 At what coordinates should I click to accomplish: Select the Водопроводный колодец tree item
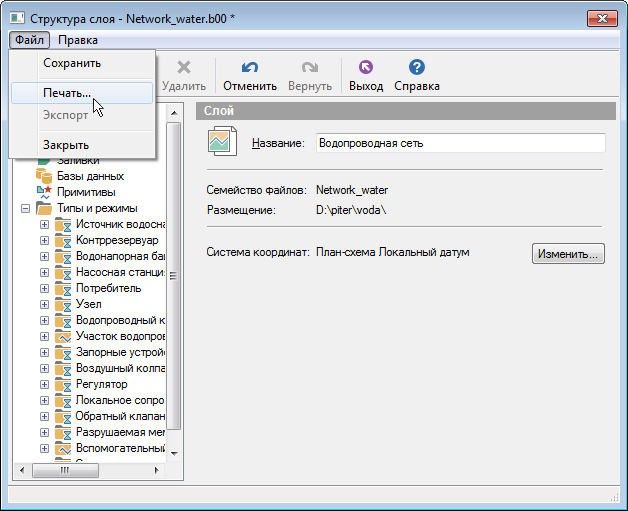(121, 320)
